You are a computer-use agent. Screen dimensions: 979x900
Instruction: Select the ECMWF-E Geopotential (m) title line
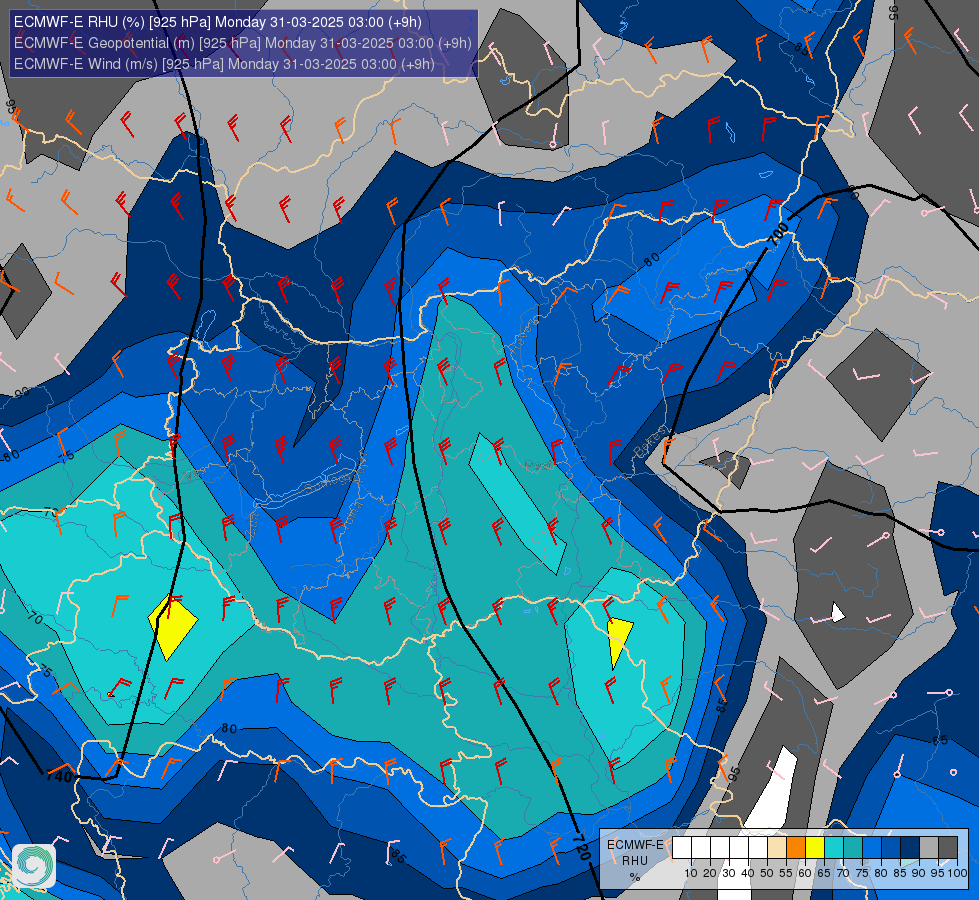[243, 43]
